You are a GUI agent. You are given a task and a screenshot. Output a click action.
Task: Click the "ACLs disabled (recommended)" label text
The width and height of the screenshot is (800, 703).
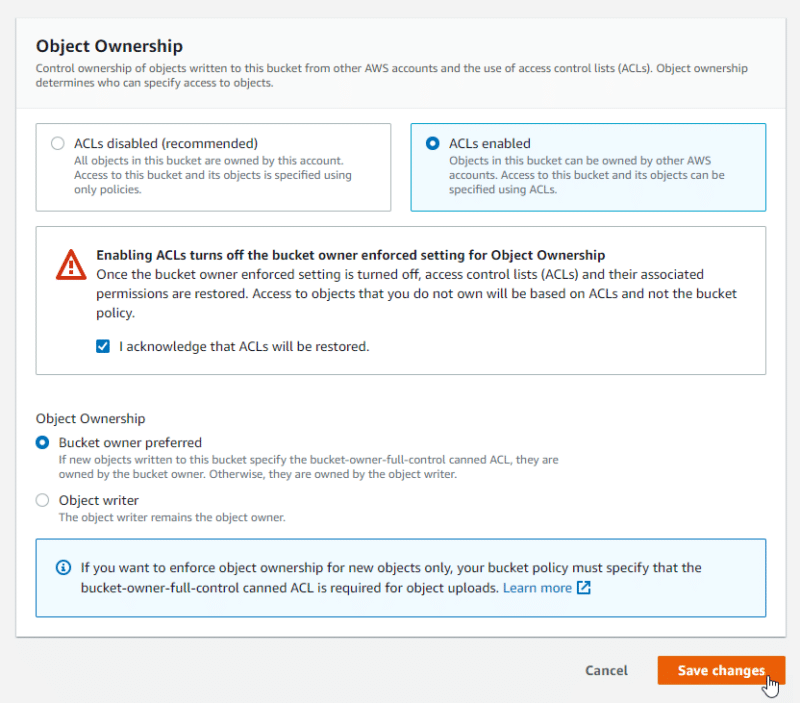pos(166,143)
